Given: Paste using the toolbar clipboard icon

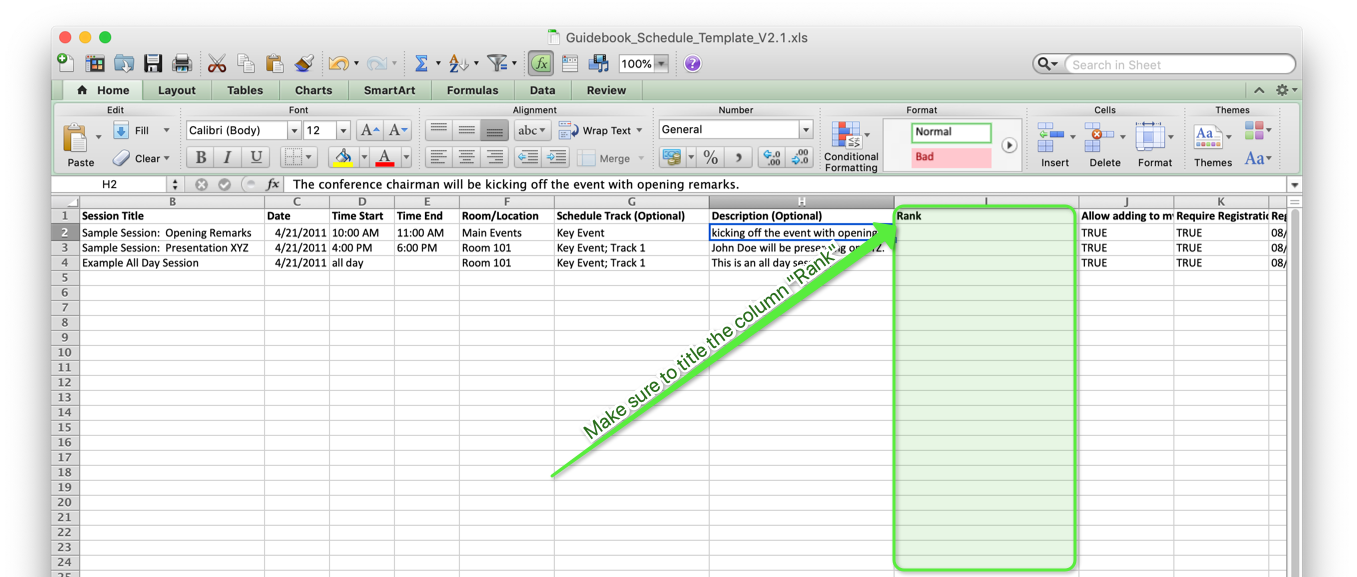Looking at the screenshot, I should click(275, 64).
